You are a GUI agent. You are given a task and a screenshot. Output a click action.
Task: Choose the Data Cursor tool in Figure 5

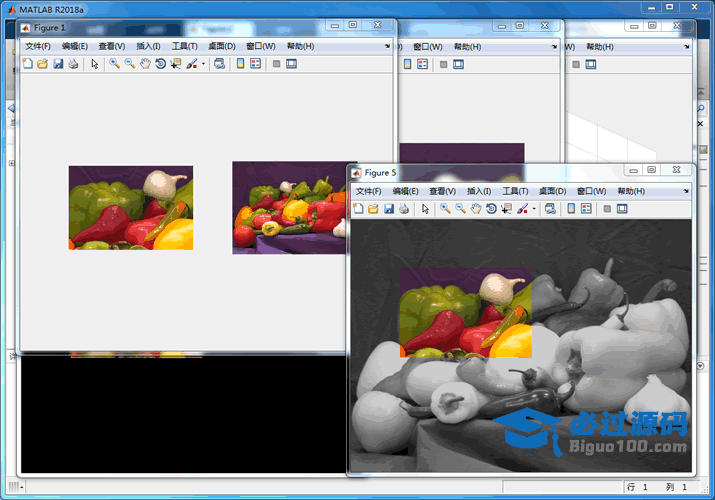click(x=507, y=209)
